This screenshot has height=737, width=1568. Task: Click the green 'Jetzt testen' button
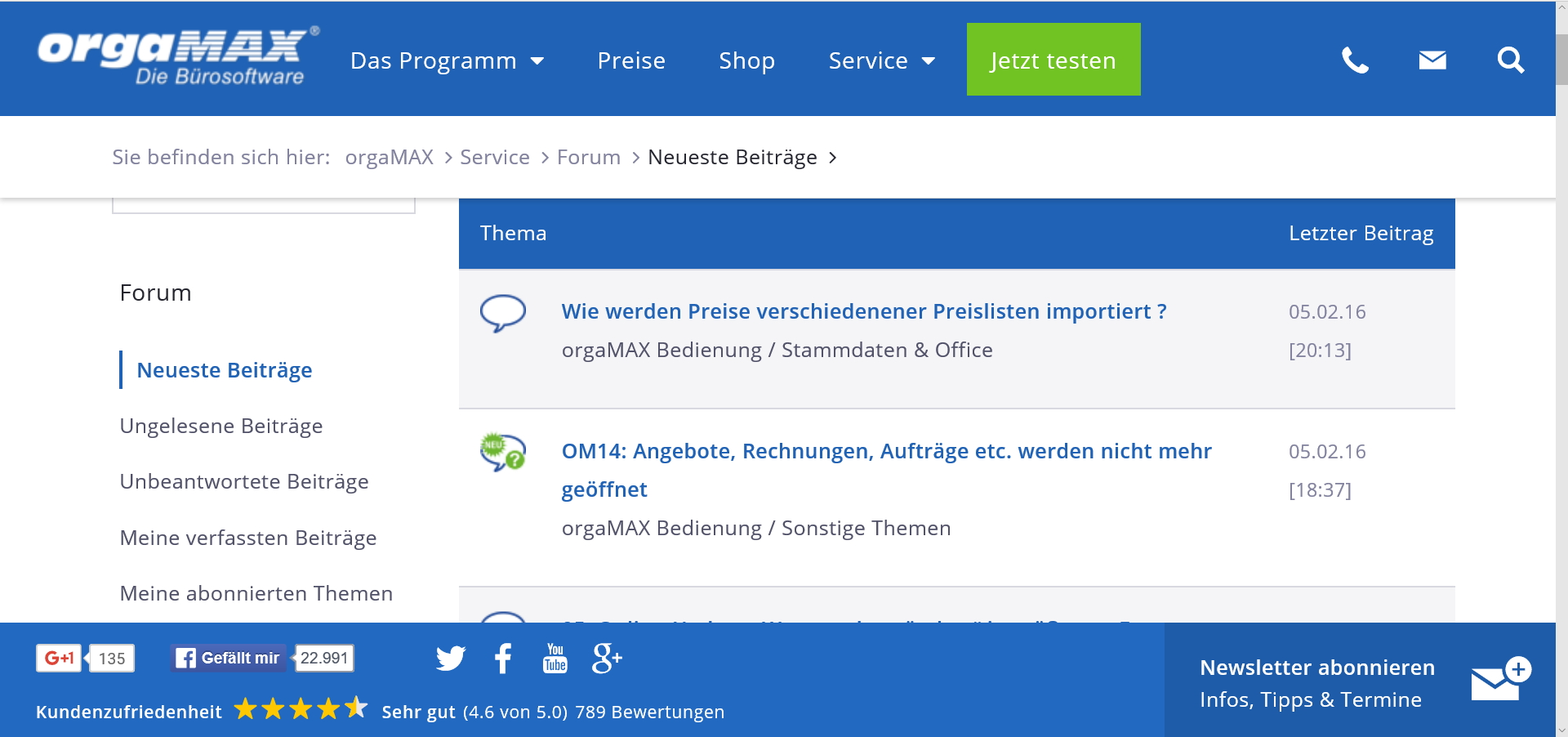(1053, 60)
